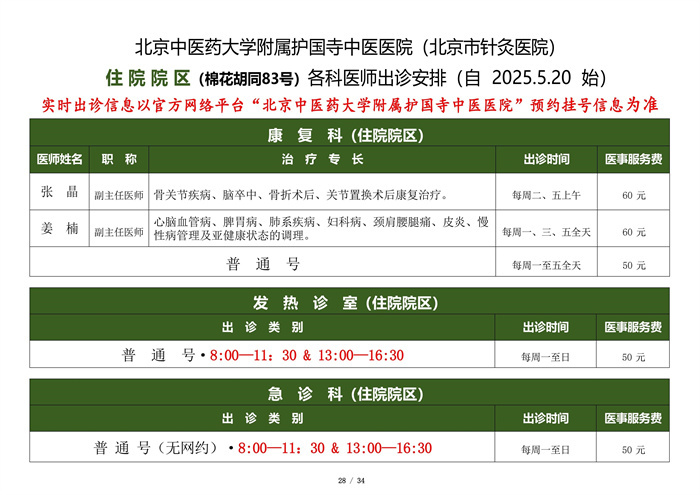Click 发热诊室 普通号 hours row

click(262, 355)
